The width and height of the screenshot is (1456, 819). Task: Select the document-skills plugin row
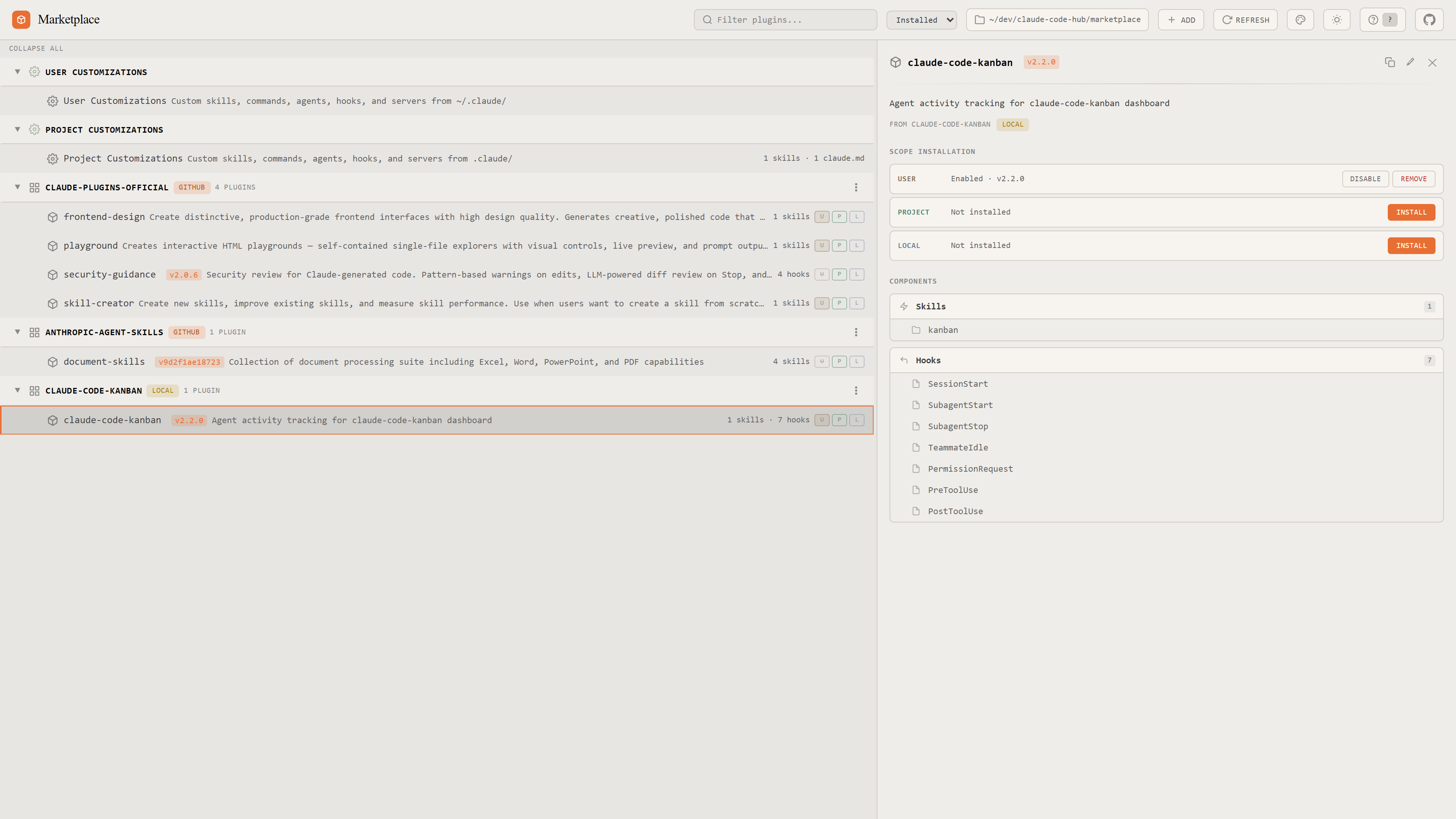click(x=436, y=362)
